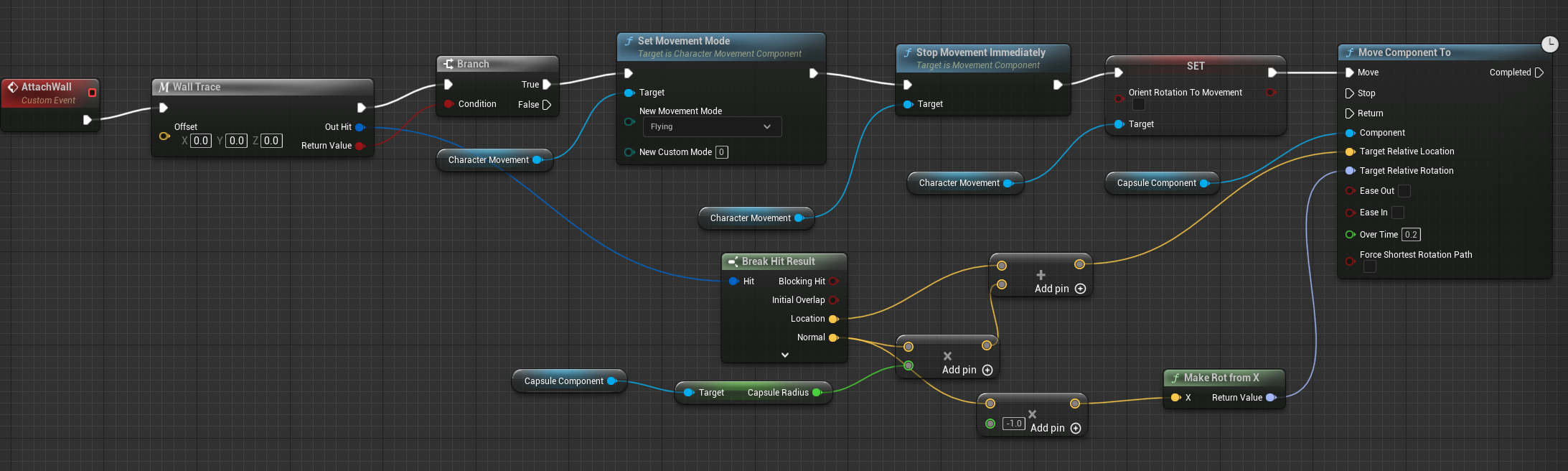Click the Capsule Radius getter Target pin
The height and width of the screenshot is (471, 1568).
688,393
